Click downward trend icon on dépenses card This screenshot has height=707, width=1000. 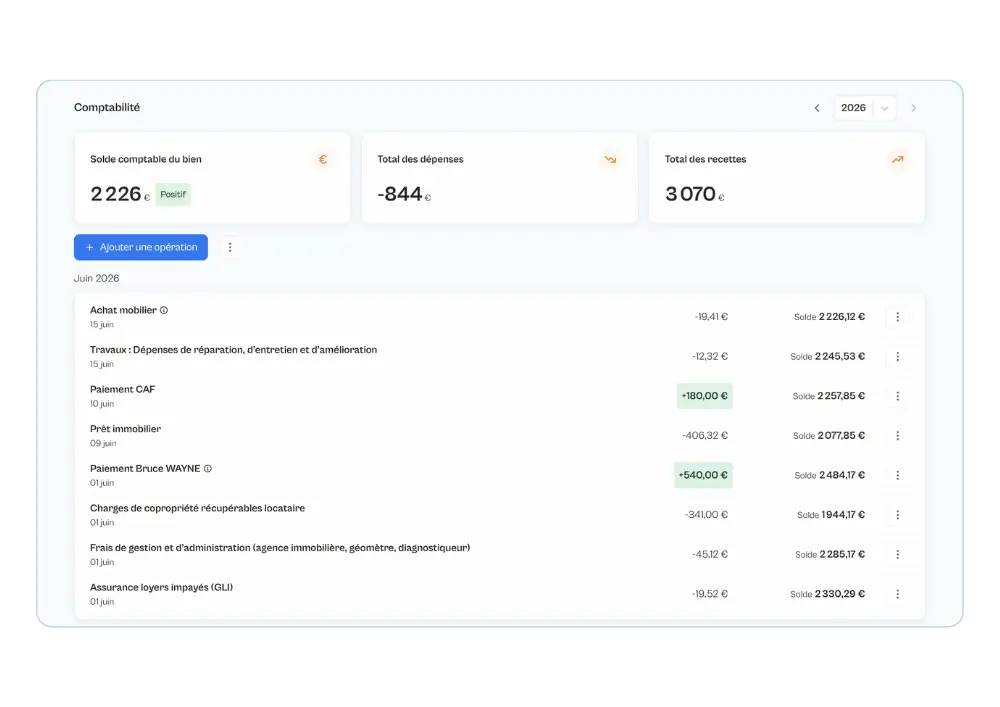(x=610, y=159)
